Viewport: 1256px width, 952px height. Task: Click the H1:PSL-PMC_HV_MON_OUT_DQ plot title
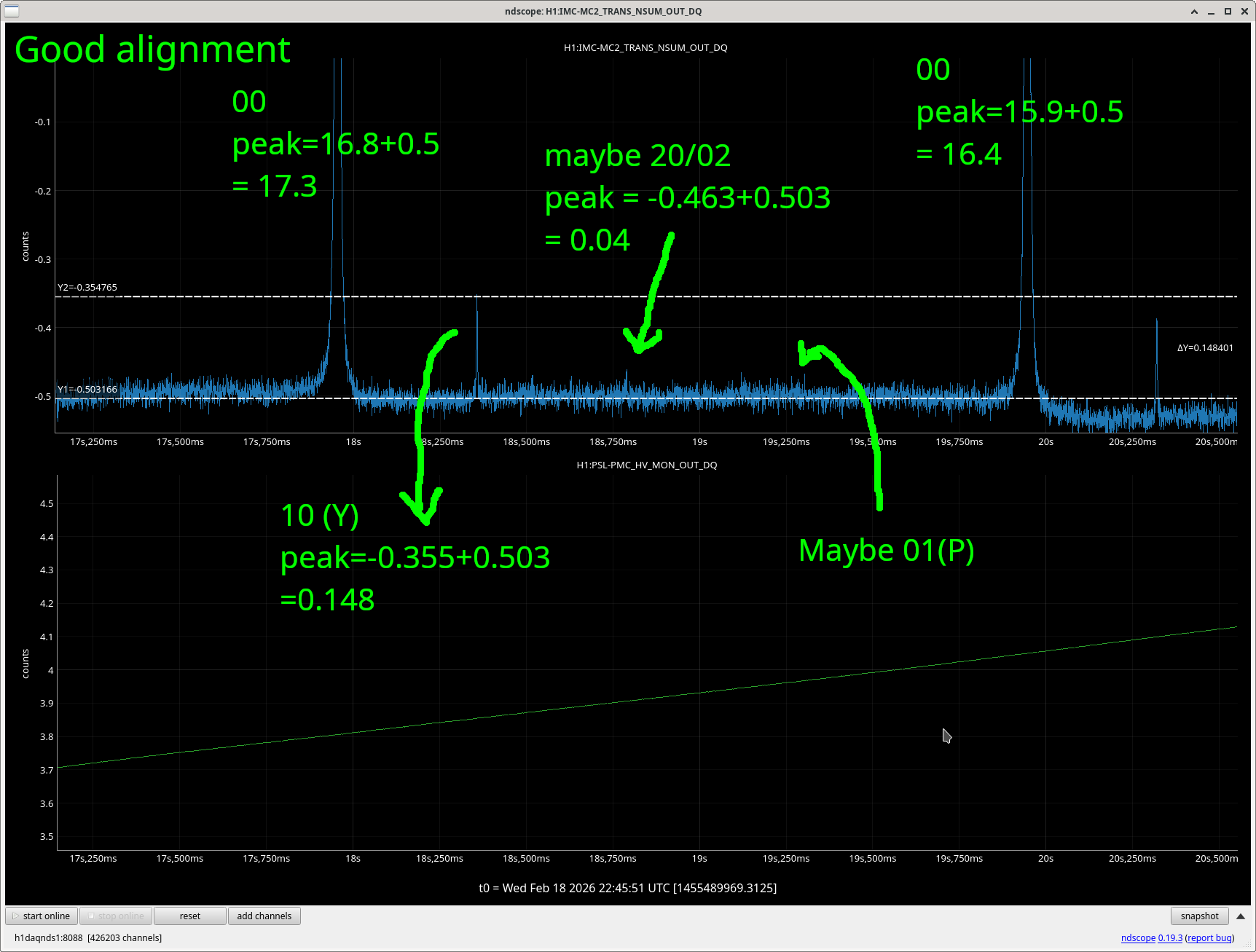[646, 465]
